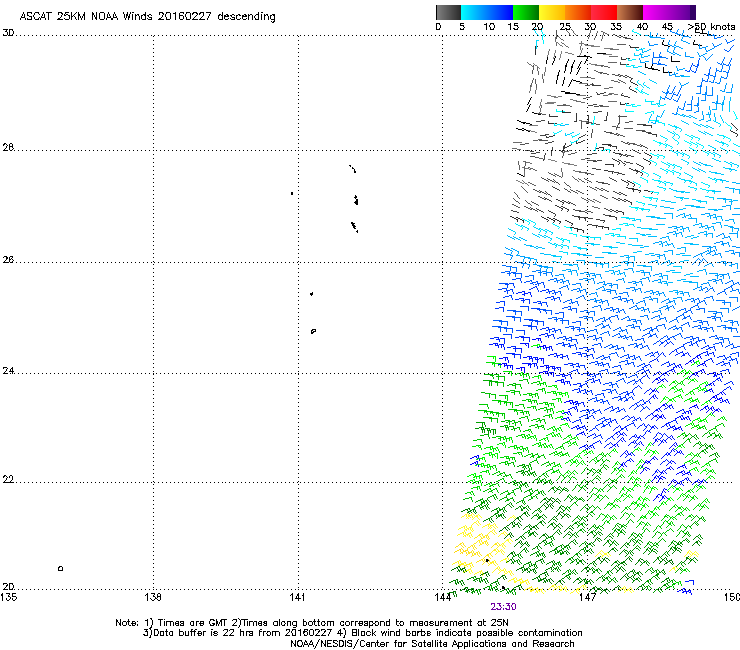Screen dimensions: 740x650
Task: Click the '0' legend scale label
Action: tap(438, 27)
